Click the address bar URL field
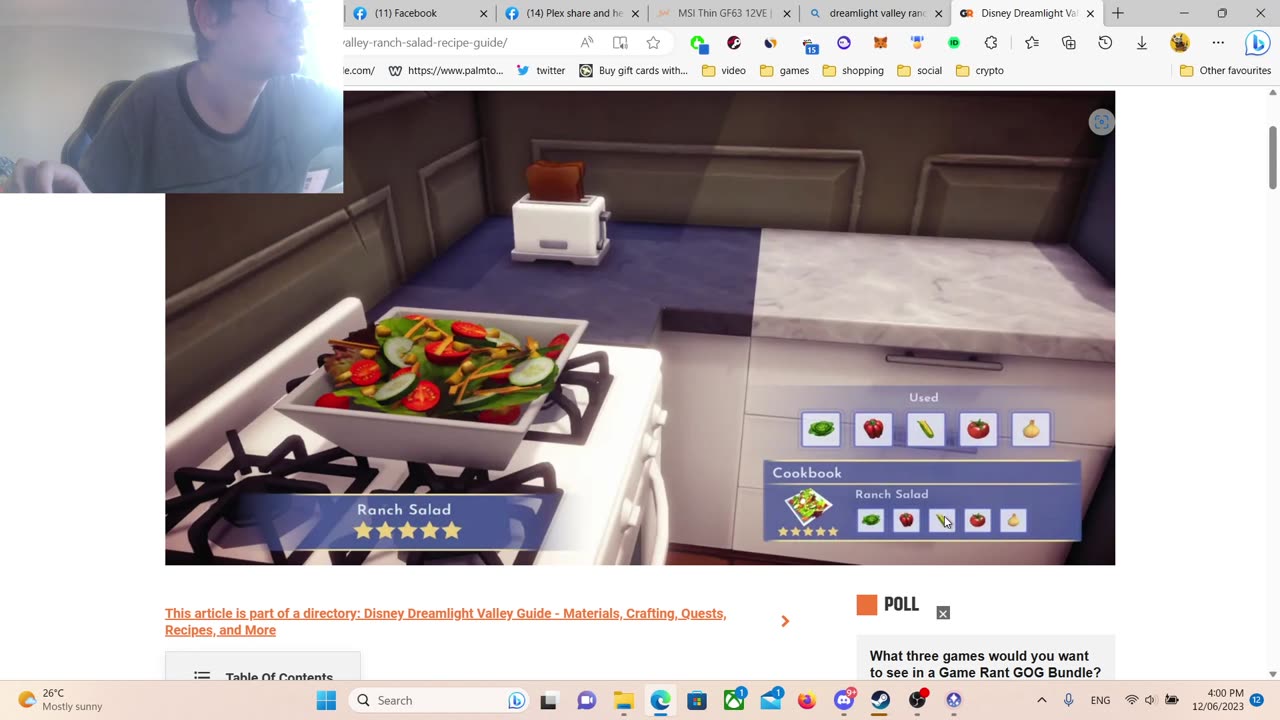The image size is (1280, 720). pos(455,43)
